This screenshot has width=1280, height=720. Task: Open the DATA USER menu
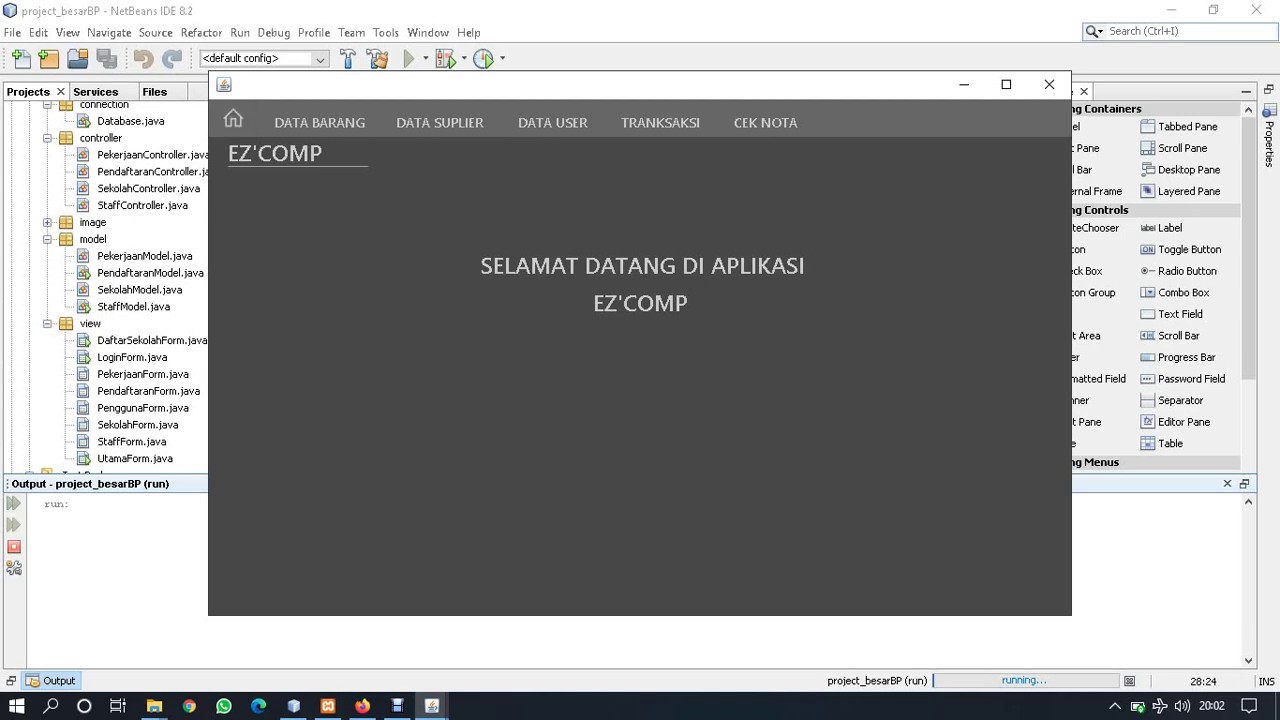(553, 123)
